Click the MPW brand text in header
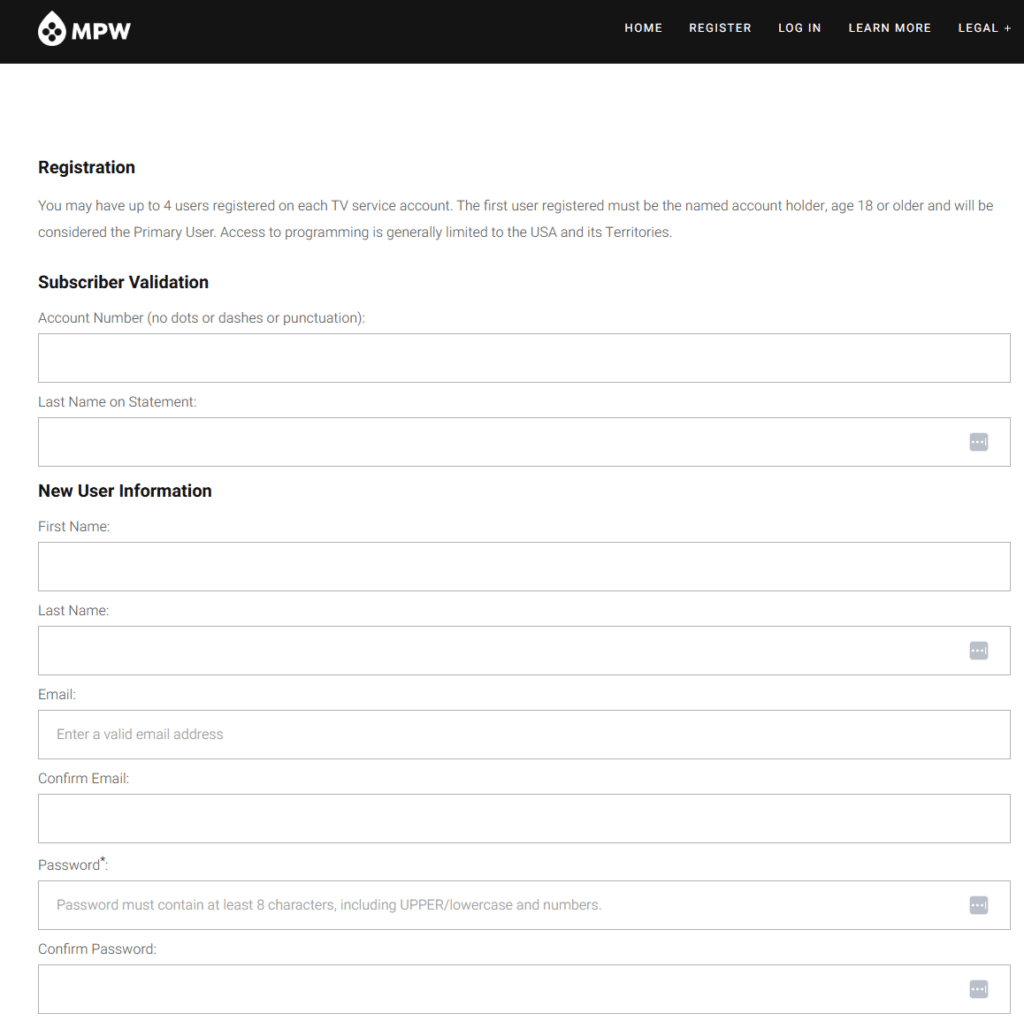 pos(101,31)
